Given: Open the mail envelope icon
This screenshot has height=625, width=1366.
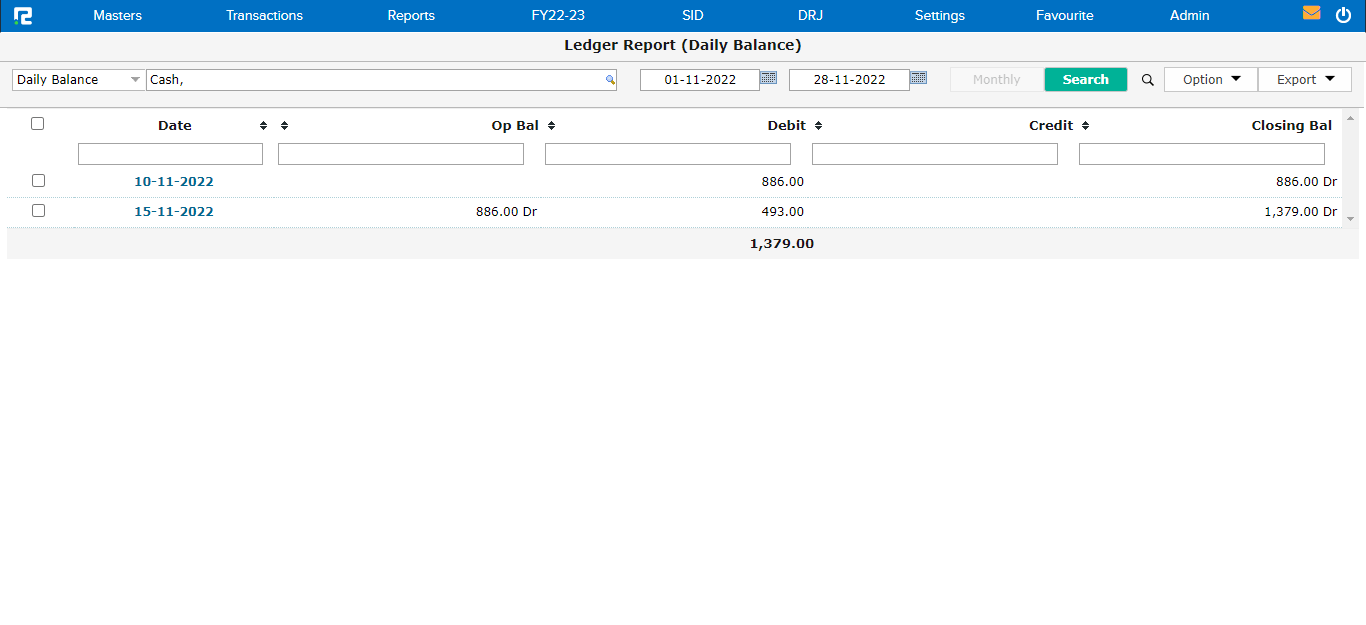Looking at the screenshot, I should coord(1311,14).
